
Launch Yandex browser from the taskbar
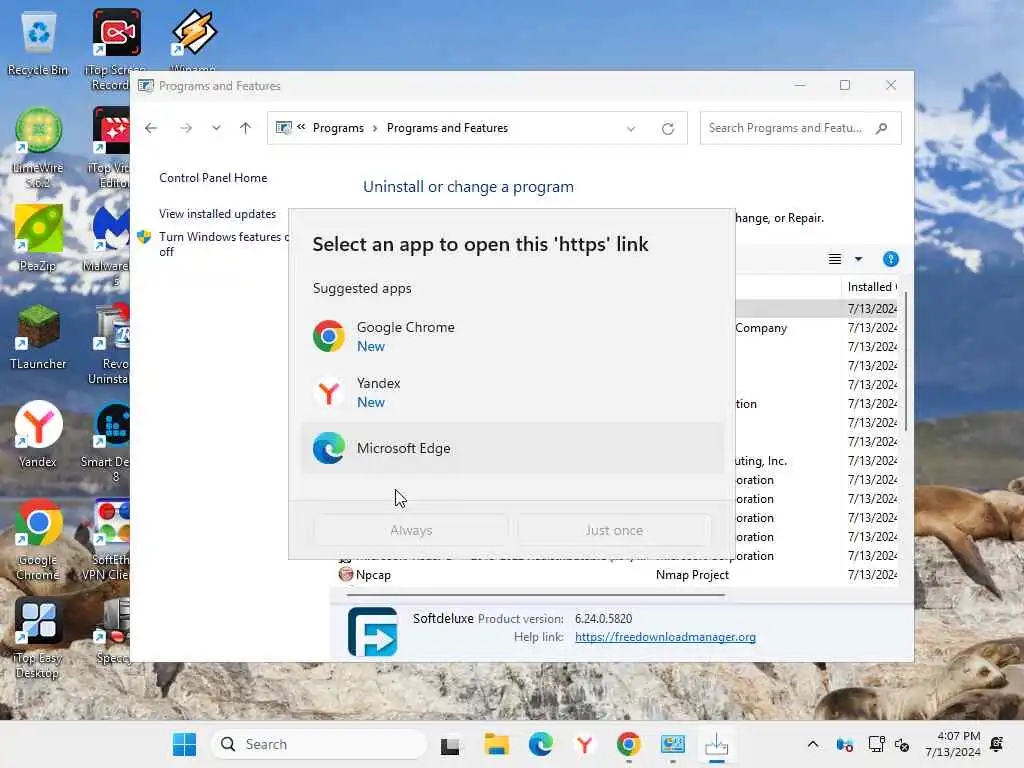click(x=584, y=744)
